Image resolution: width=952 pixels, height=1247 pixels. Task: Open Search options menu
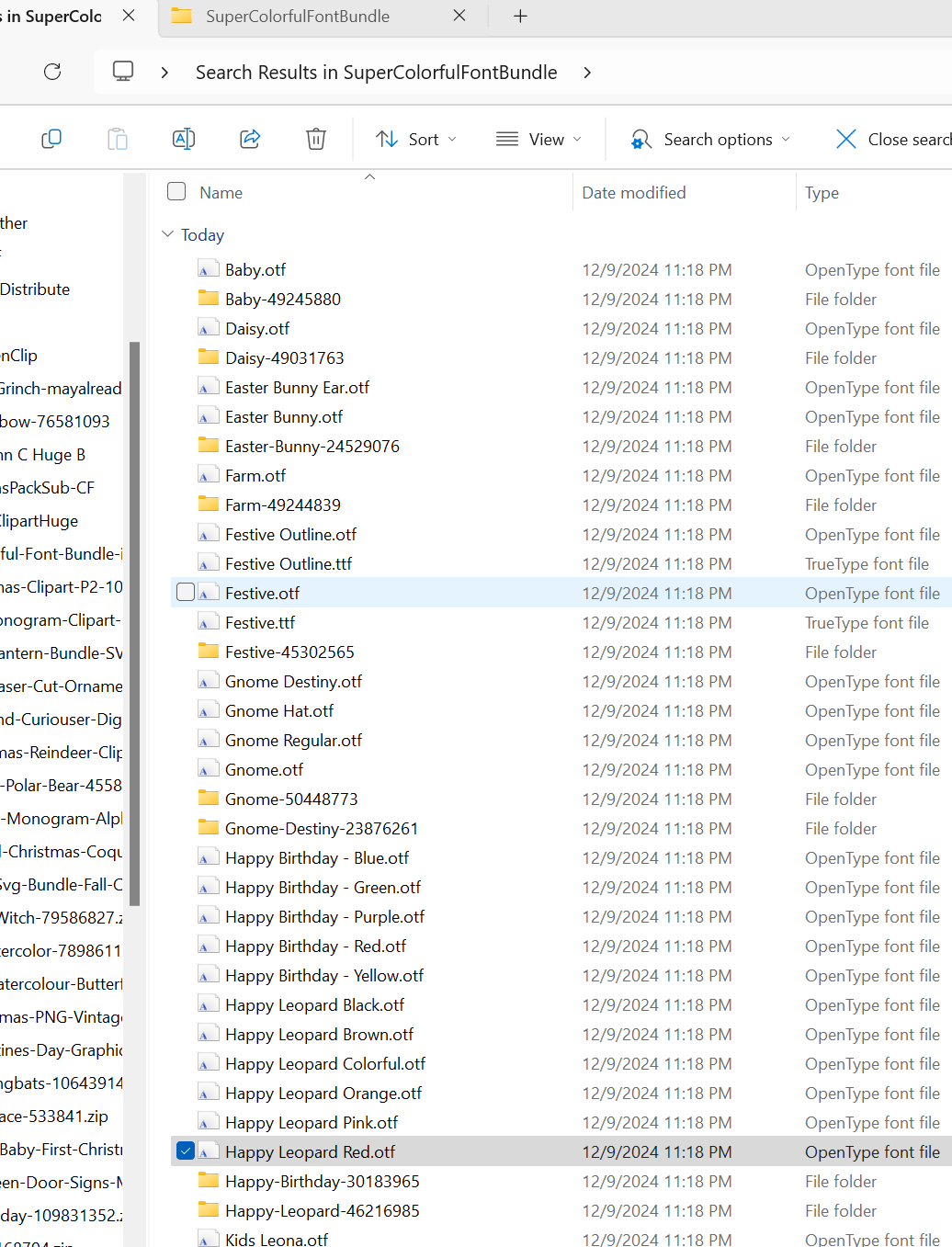point(709,139)
